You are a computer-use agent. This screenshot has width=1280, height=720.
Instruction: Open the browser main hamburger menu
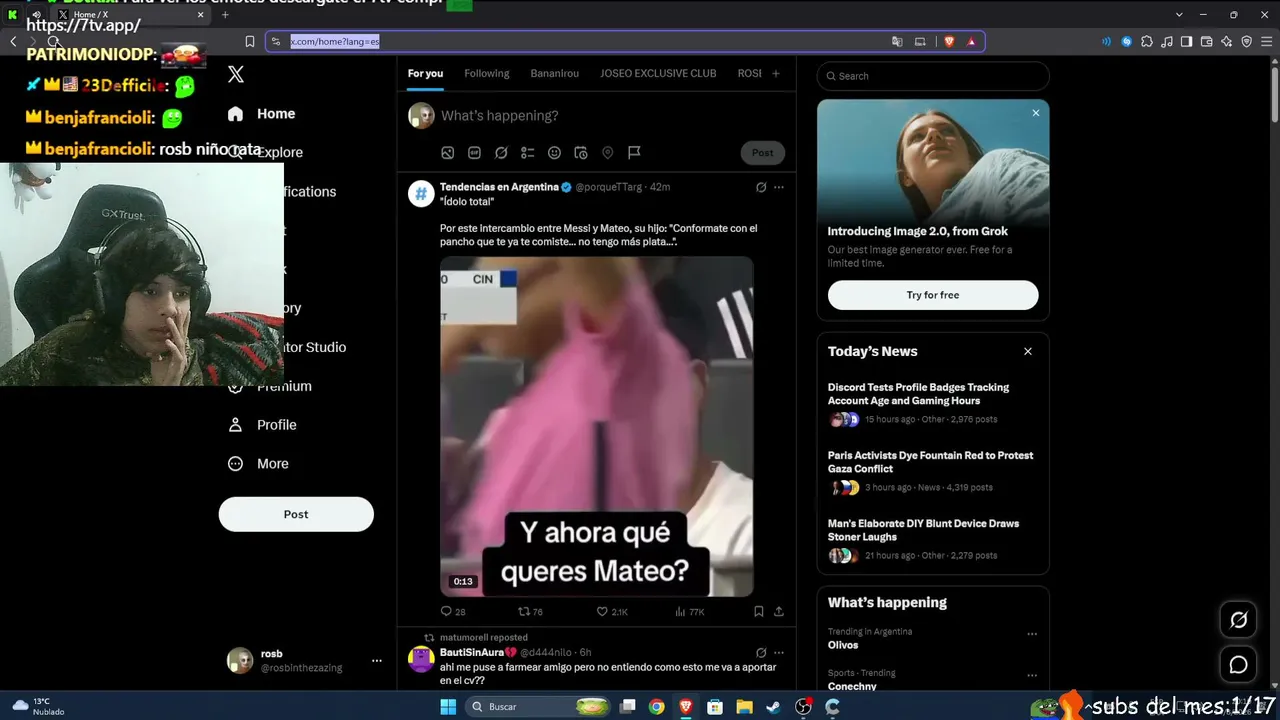point(1266,41)
